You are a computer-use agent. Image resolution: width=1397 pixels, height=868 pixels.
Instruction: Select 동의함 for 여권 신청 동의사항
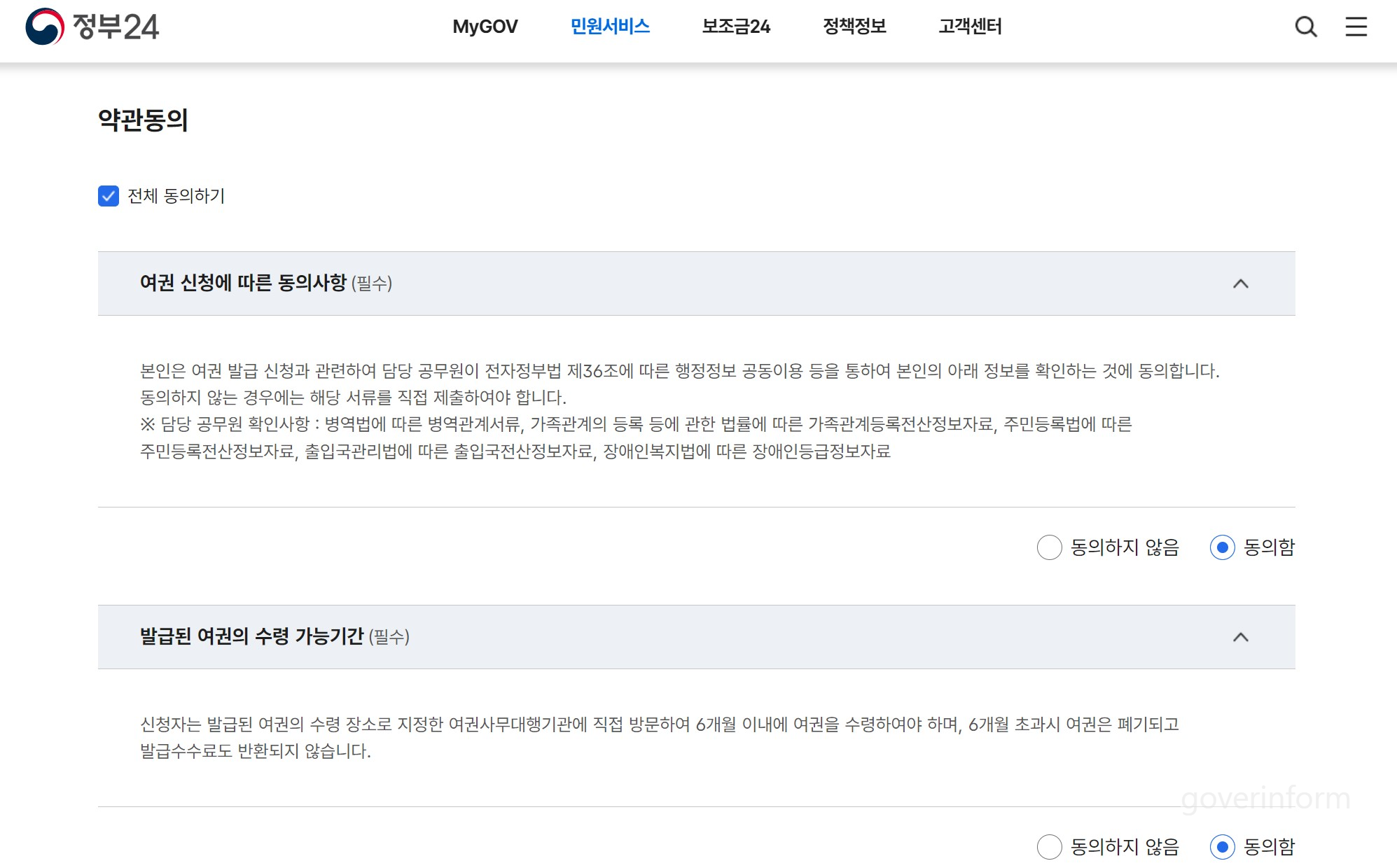[1222, 547]
